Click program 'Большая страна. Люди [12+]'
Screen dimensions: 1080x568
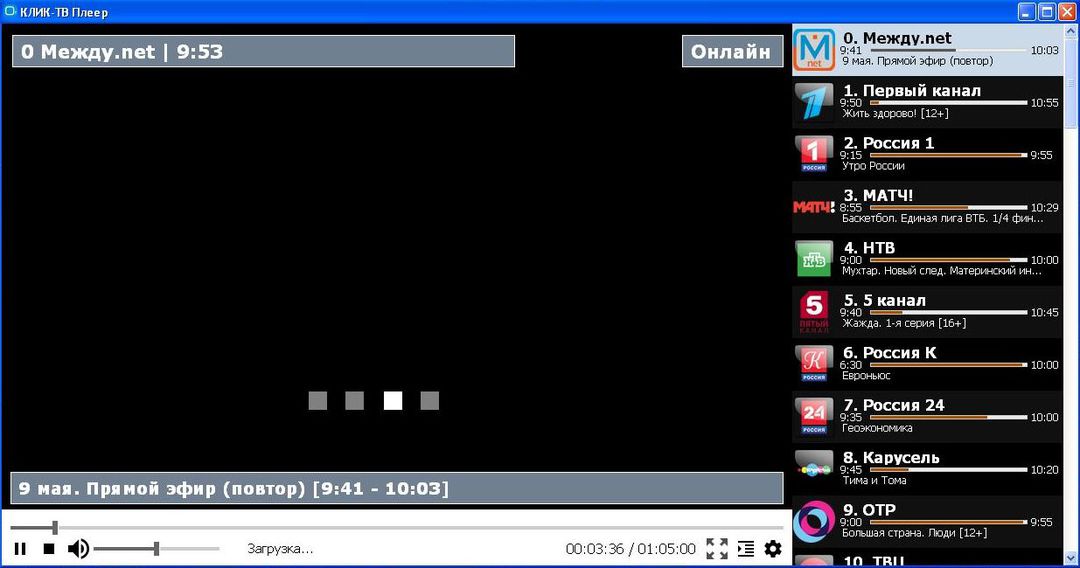coord(915,533)
